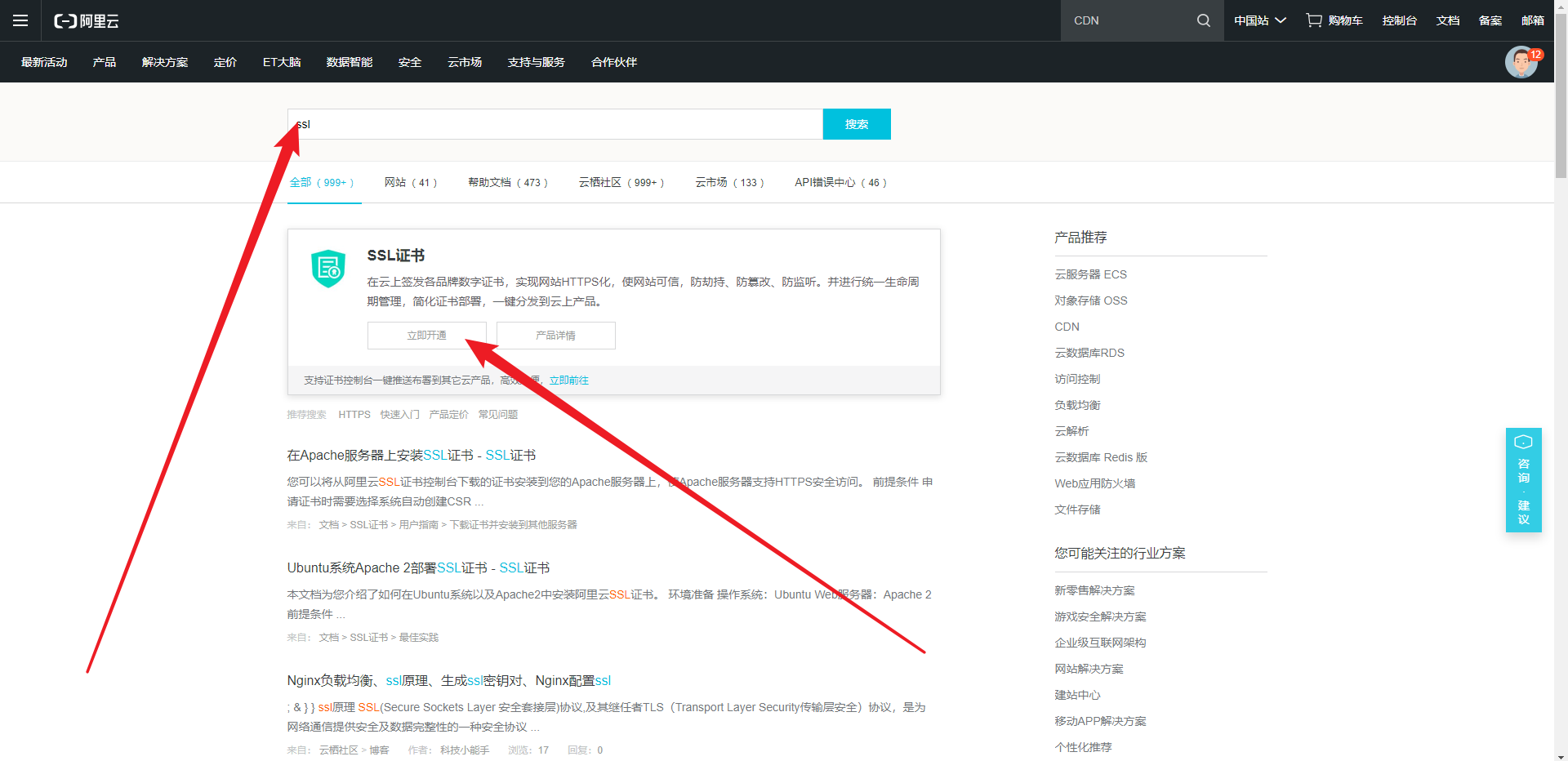Open 备案 in top bar
The width and height of the screenshot is (1568, 761).
pyautogui.click(x=1490, y=20)
